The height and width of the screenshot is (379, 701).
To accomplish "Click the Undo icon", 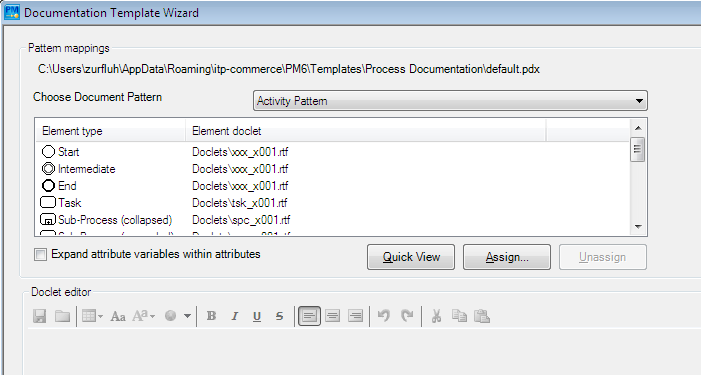I will pyautogui.click(x=384, y=316).
